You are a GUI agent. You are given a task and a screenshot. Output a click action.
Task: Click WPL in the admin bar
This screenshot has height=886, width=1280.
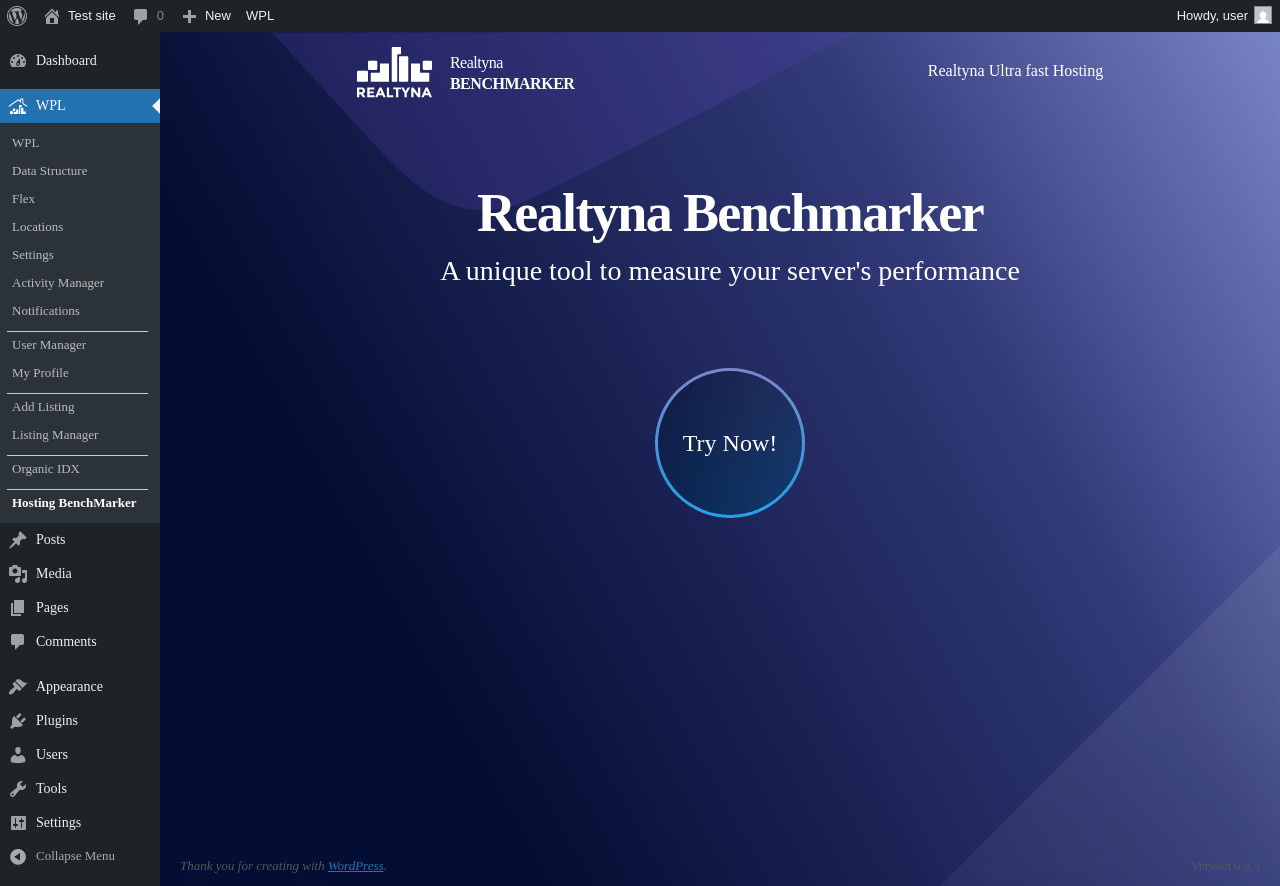tap(260, 16)
